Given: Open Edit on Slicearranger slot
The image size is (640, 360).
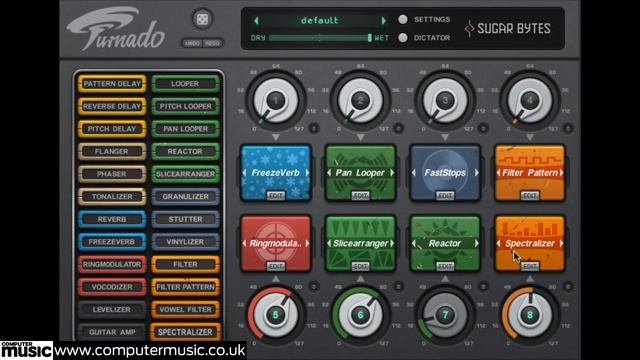Looking at the screenshot, I should click(x=360, y=266).
